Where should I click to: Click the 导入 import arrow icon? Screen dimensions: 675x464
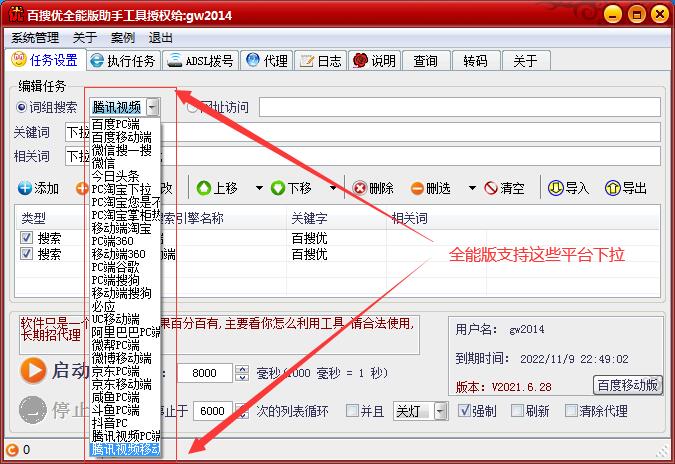pyautogui.click(x=555, y=188)
